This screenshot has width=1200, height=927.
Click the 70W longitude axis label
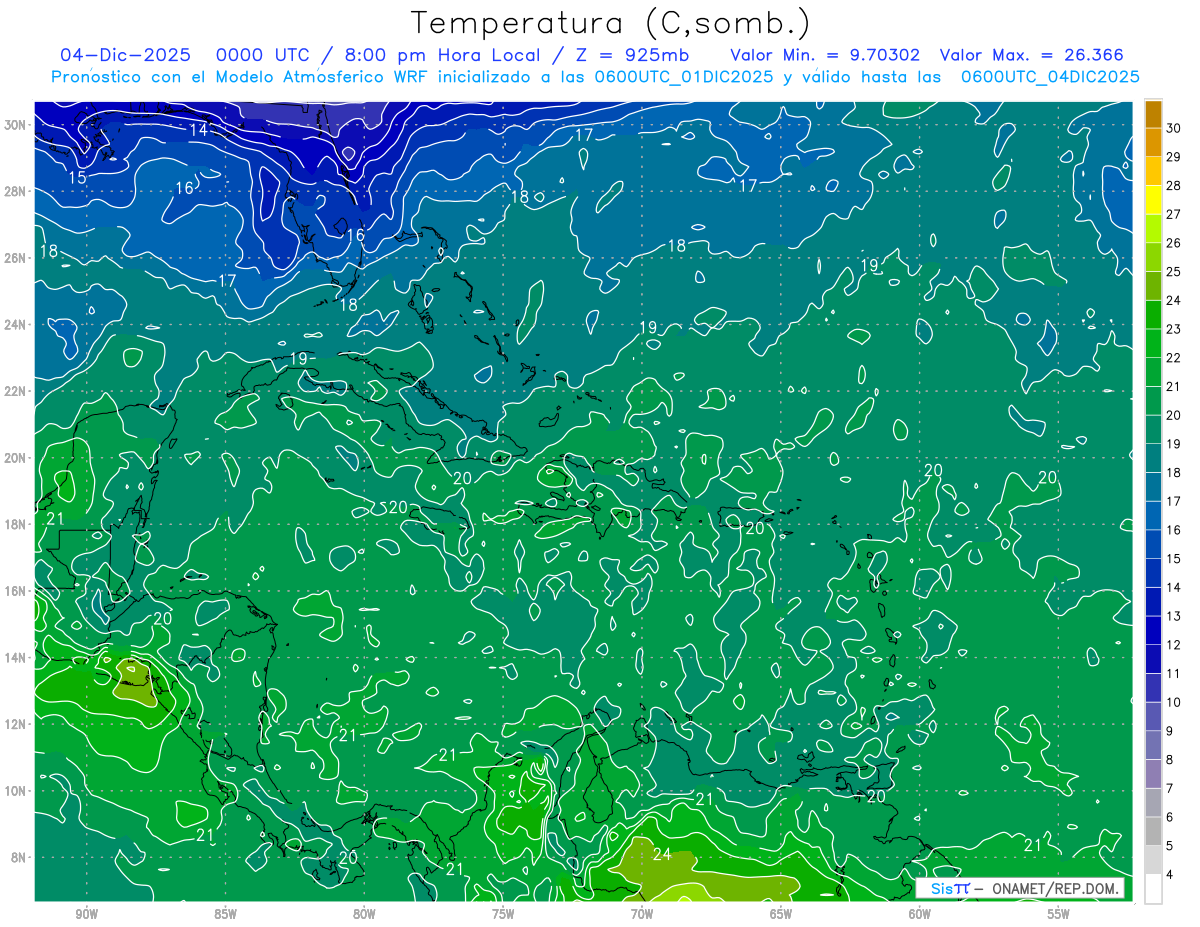tap(642, 914)
